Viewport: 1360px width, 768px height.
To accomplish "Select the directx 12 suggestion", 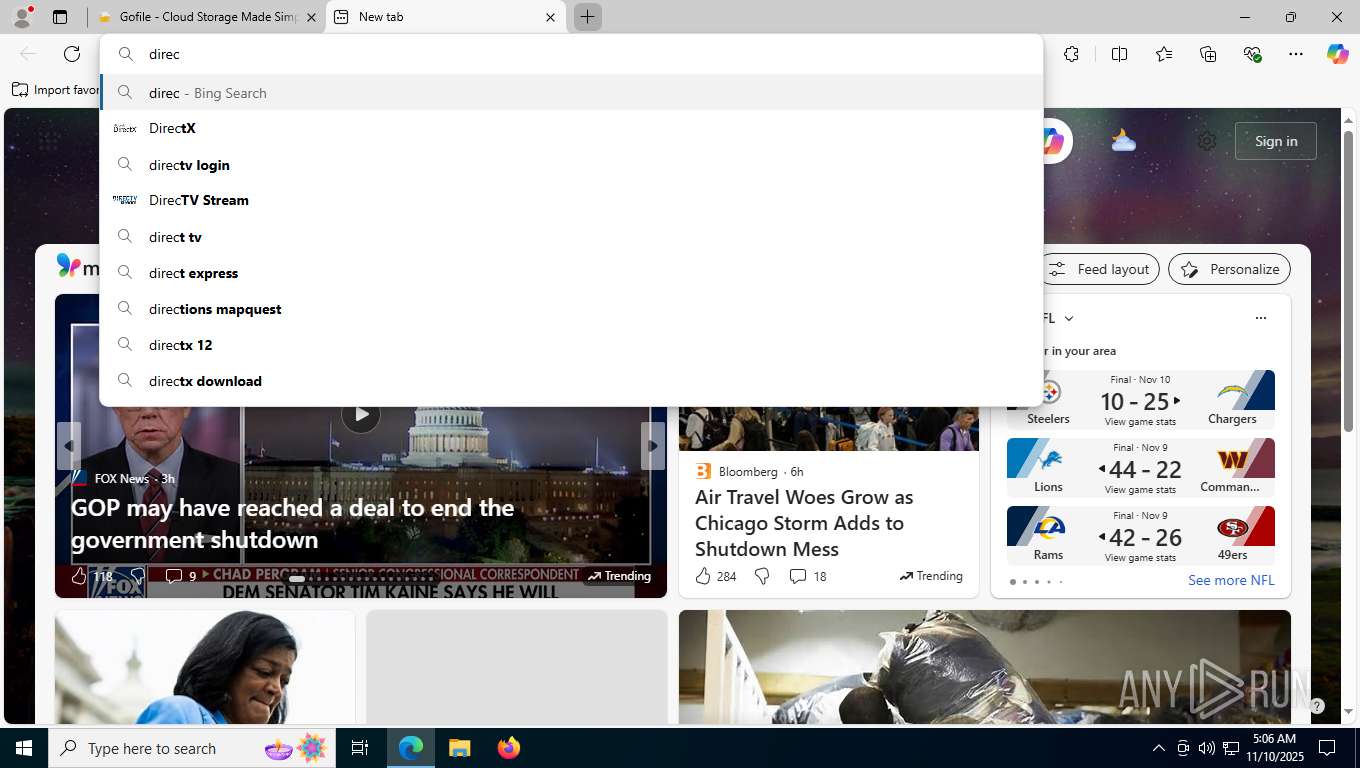I will (x=571, y=345).
